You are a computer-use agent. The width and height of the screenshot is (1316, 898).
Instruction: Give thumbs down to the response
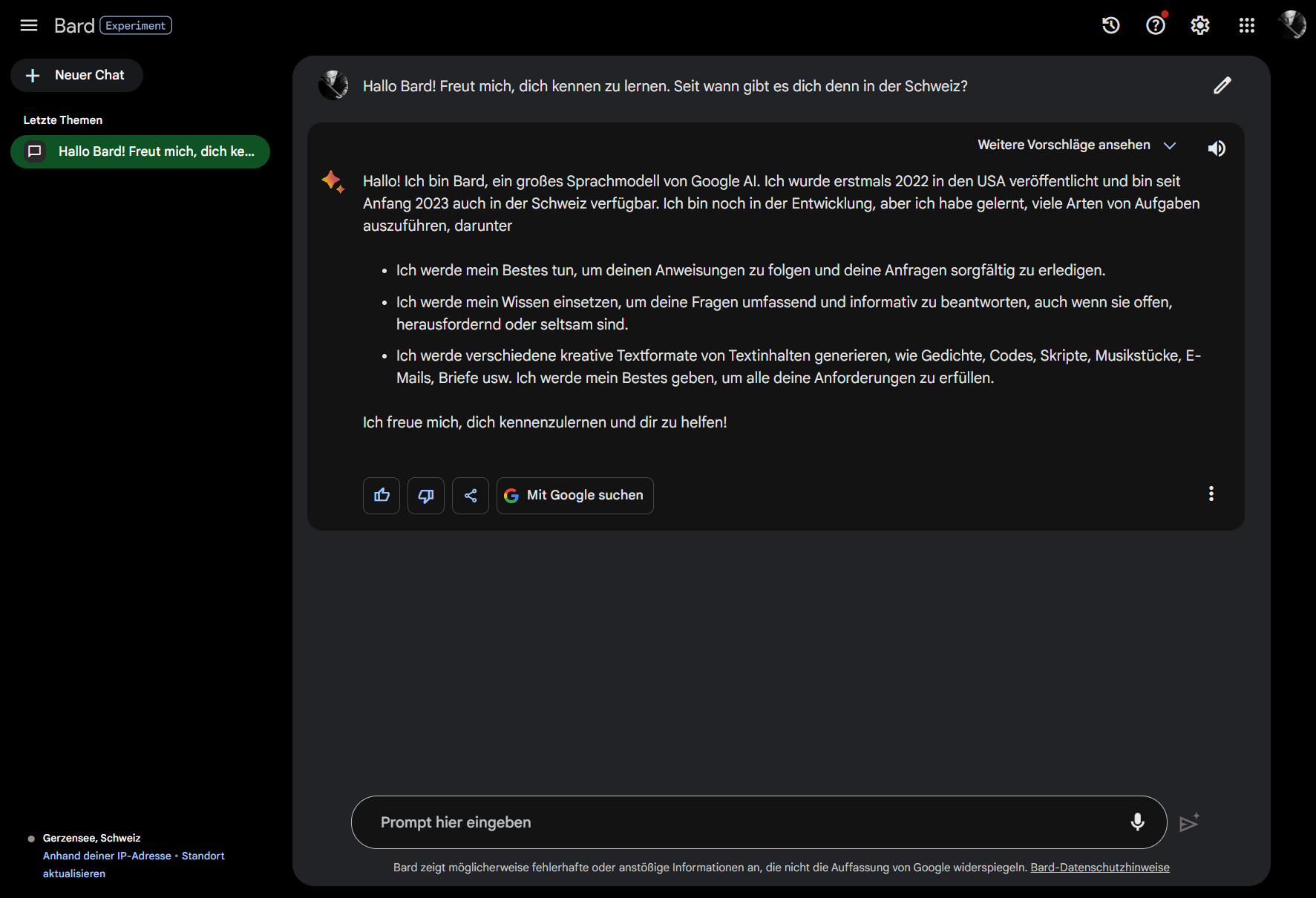point(426,496)
